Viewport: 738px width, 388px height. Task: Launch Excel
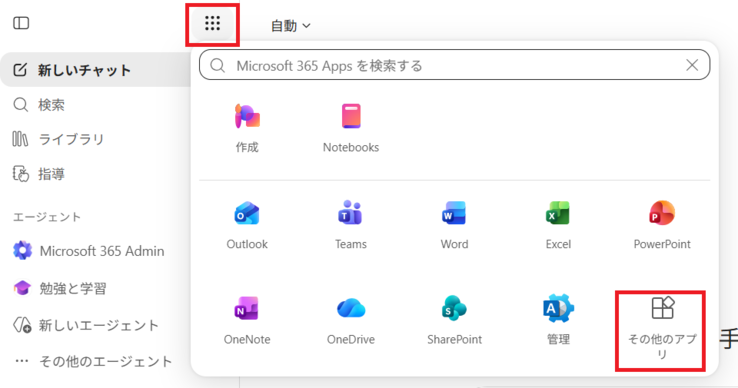point(558,225)
